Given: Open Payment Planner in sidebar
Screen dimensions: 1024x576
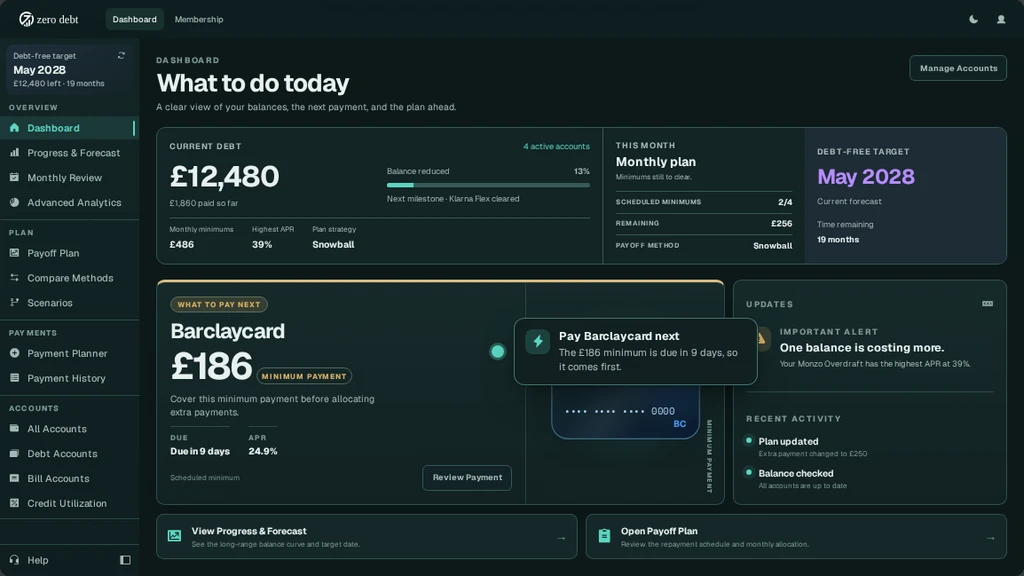Looking at the screenshot, I should [69, 353].
